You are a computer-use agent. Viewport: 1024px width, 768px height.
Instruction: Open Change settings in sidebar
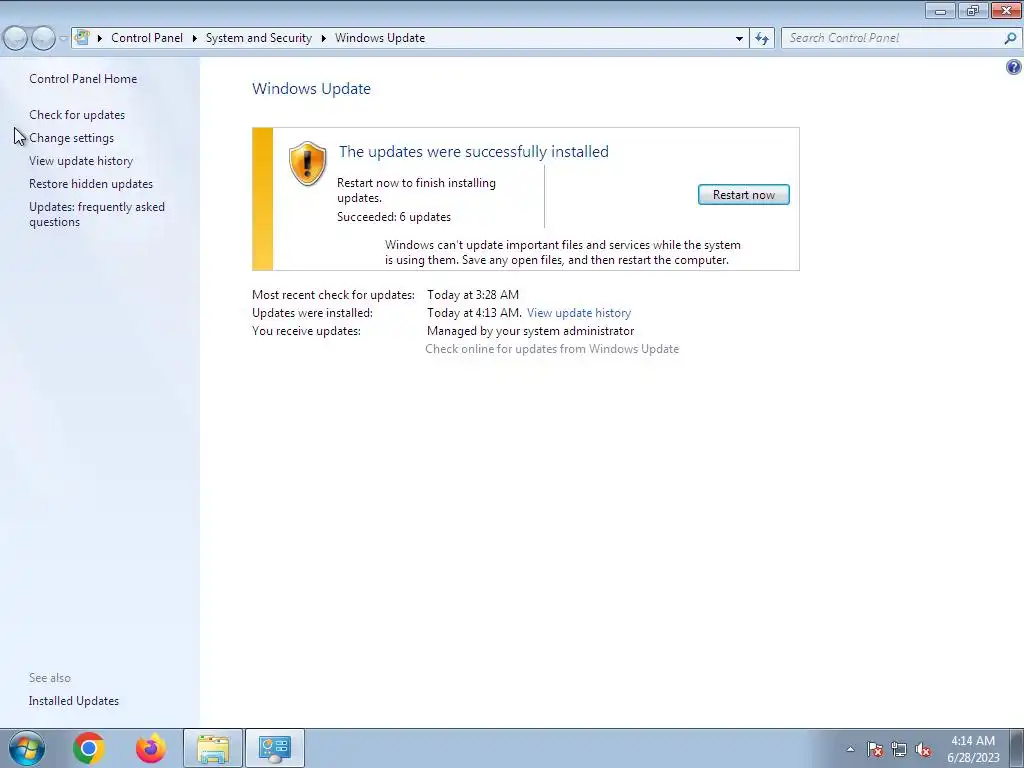point(71,138)
